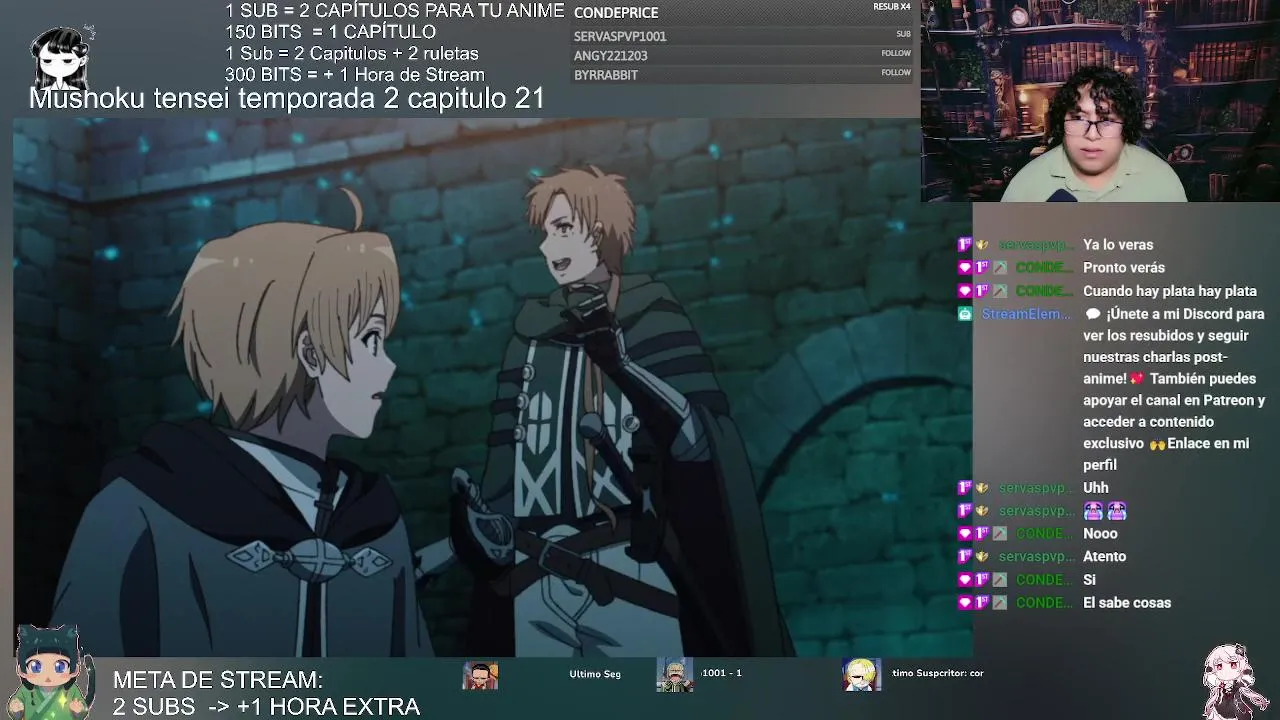Click the chat message 'Atento'

point(1104,557)
